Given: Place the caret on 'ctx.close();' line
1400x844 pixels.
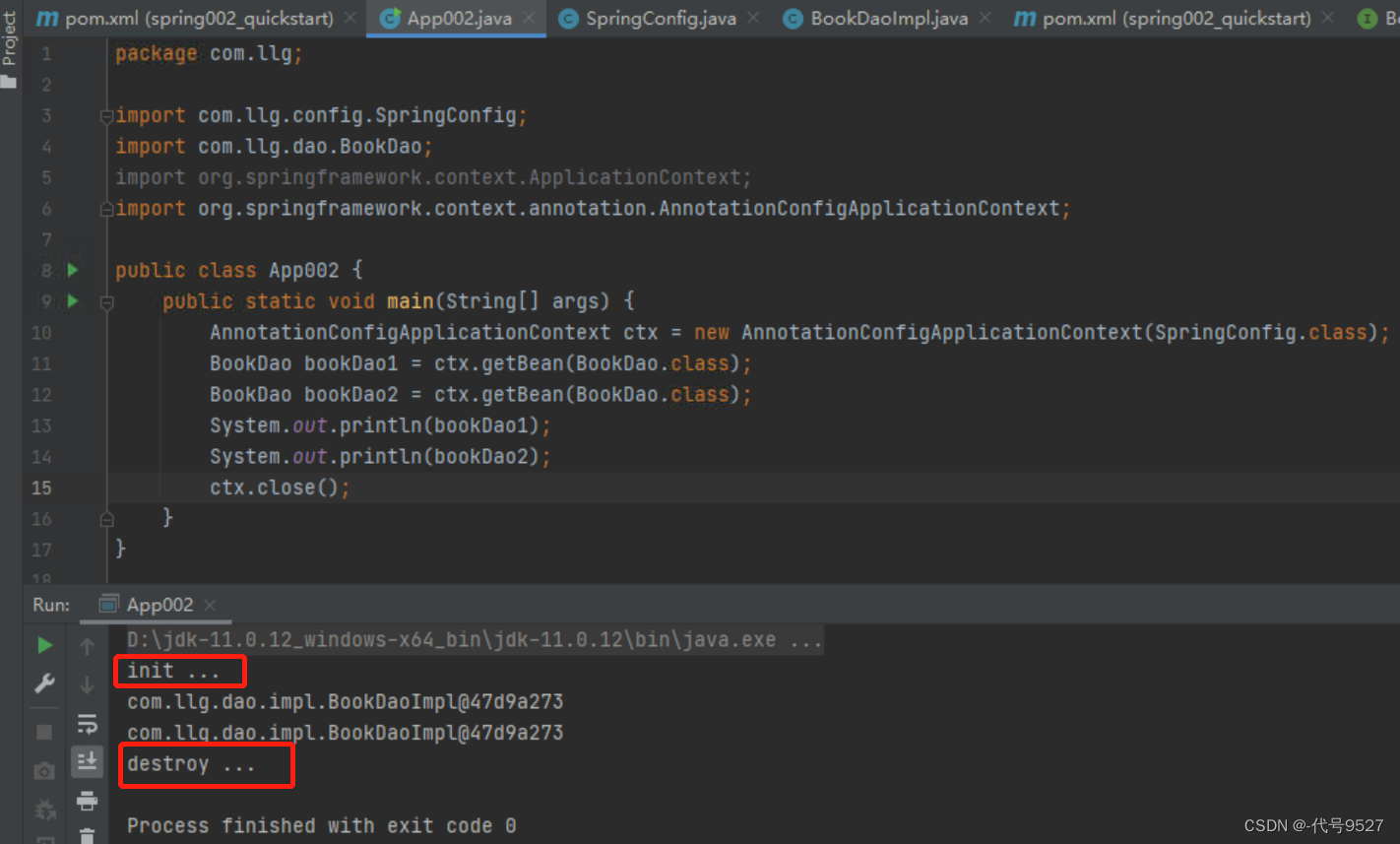Looking at the screenshot, I should click(280, 487).
